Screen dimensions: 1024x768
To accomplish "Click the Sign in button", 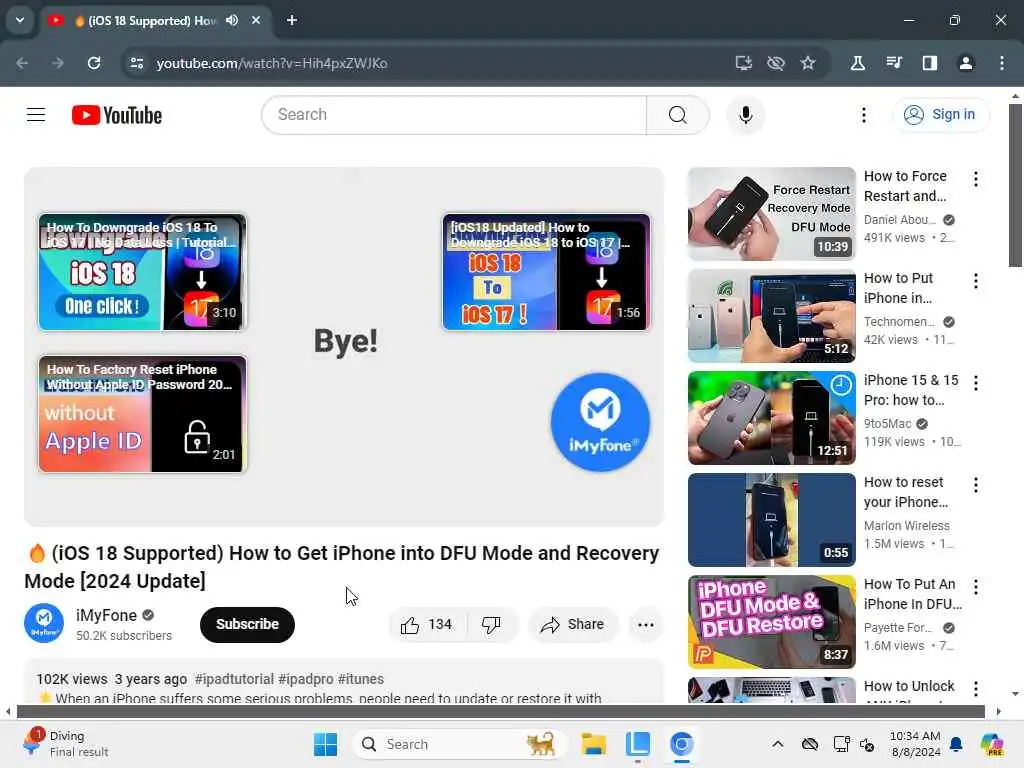I will [x=940, y=114].
